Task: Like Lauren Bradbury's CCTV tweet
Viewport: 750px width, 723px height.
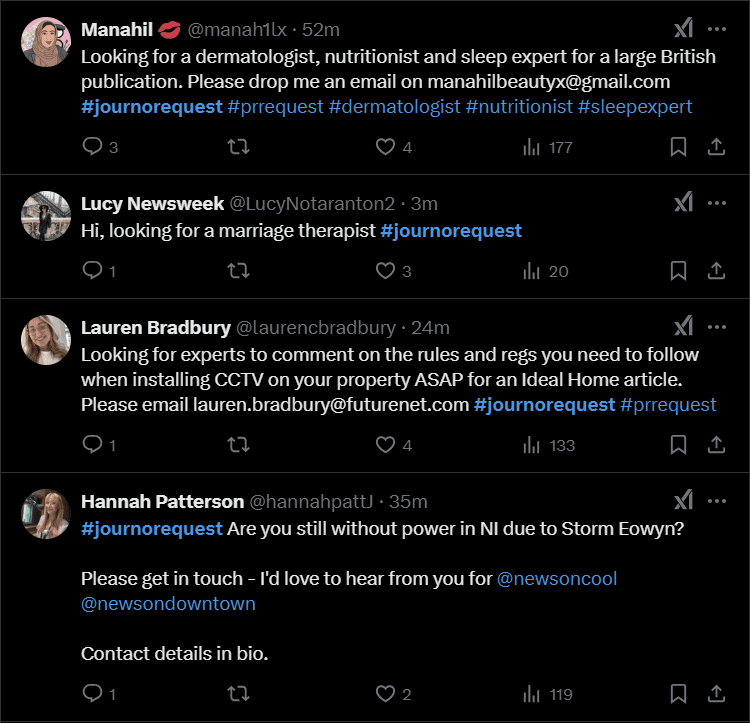Action: pos(386,445)
